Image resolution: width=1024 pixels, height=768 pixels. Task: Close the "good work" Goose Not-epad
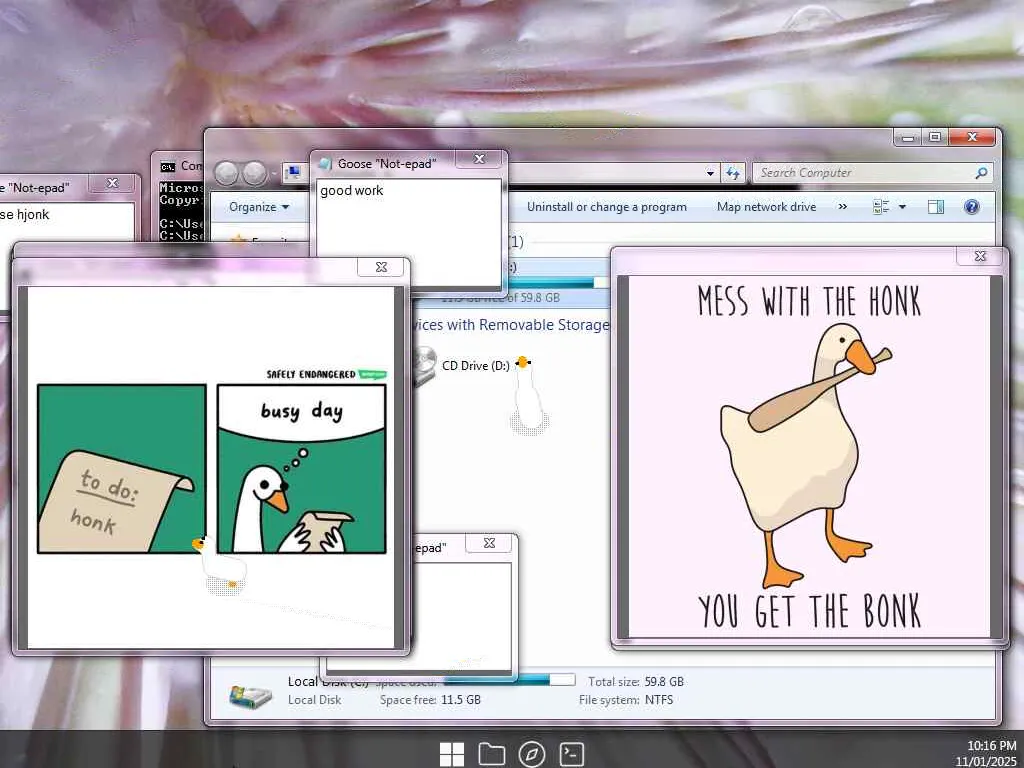[479, 159]
